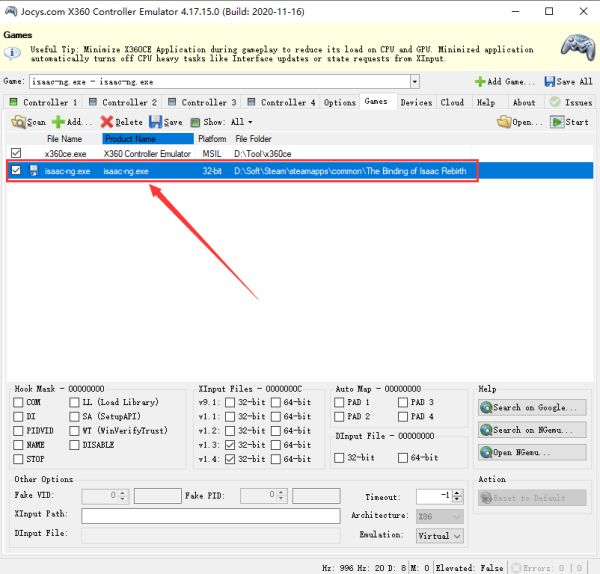Open the Devices tab

tap(416, 102)
